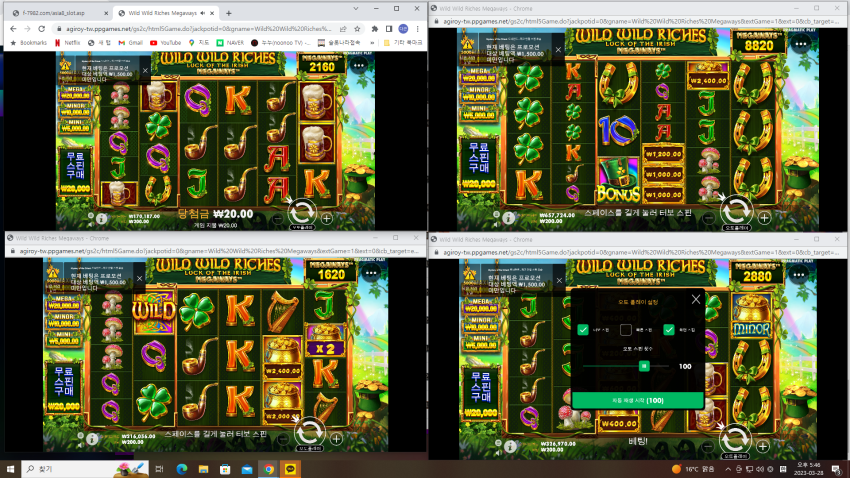The image size is (850, 478).
Task: Open the Chrome extensions puzzle icon
Action: coord(375,29)
